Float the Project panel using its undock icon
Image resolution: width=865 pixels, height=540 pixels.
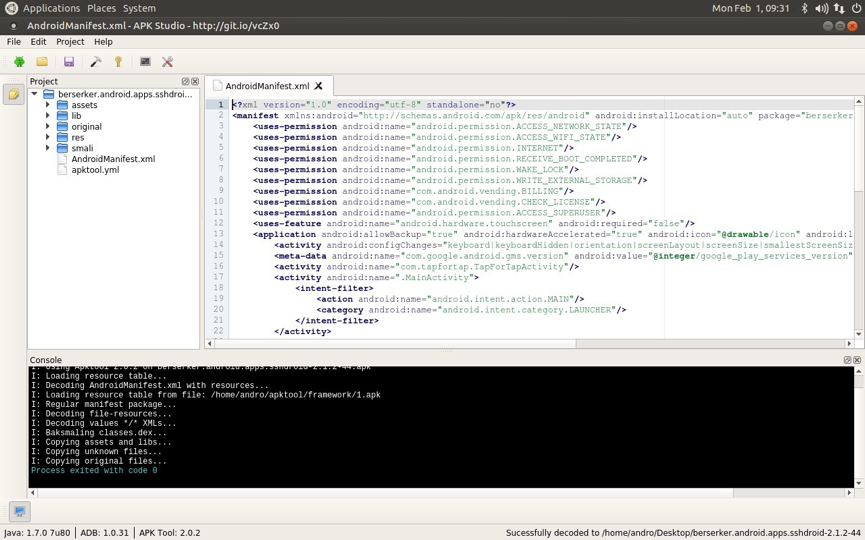coord(185,81)
